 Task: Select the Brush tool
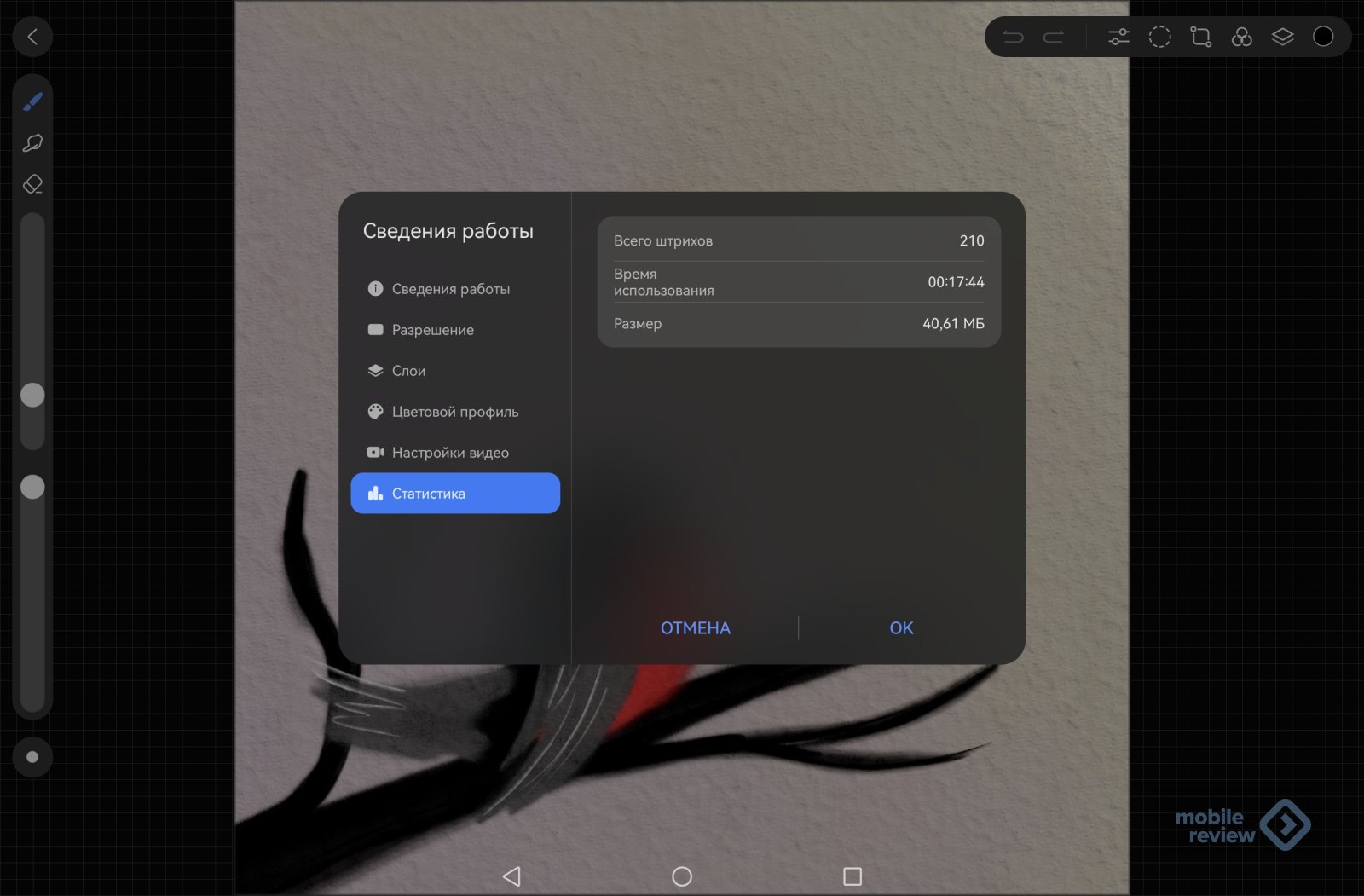[x=32, y=102]
